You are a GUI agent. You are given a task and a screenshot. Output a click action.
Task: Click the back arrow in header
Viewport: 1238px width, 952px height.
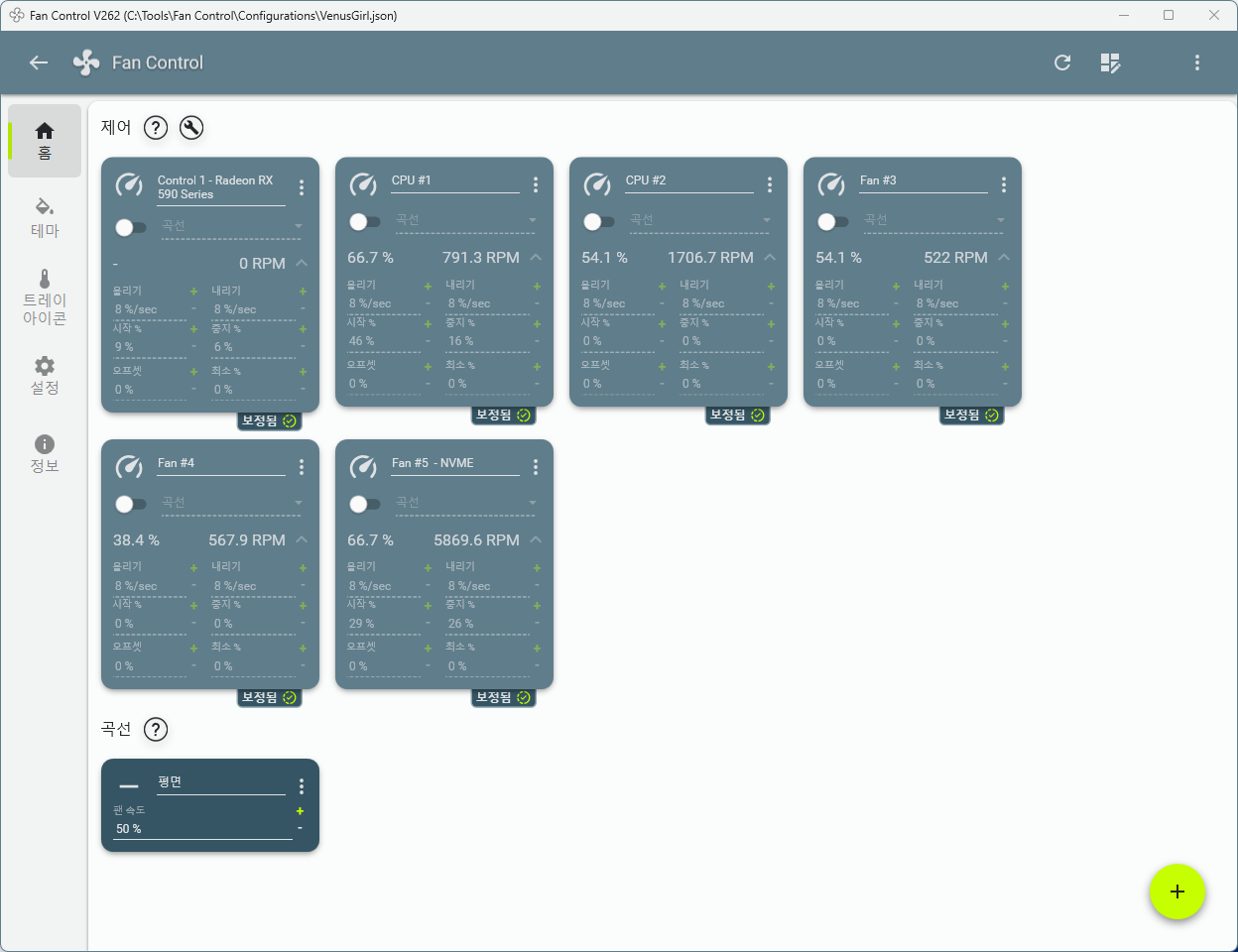pyautogui.click(x=39, y=62)
